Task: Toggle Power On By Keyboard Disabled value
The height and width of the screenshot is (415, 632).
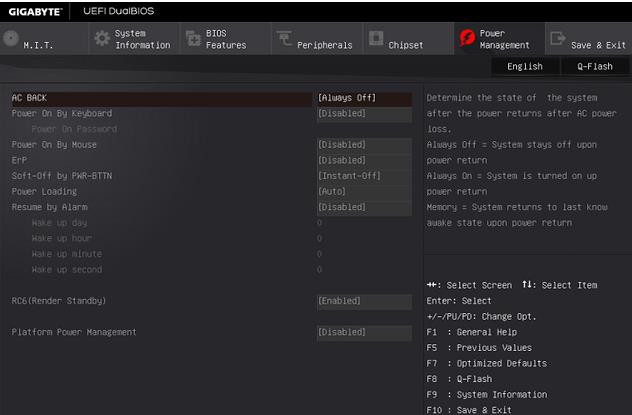Action: pyautogui.click(x=364, y=114)
